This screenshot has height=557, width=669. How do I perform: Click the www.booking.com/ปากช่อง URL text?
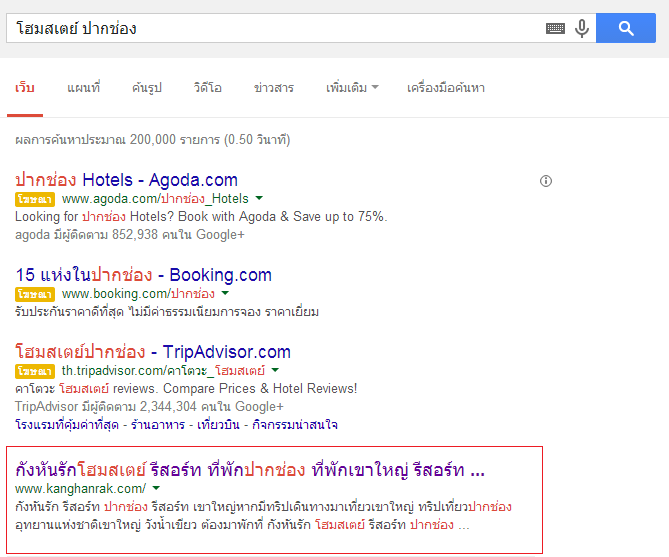(x=138, y=294)
